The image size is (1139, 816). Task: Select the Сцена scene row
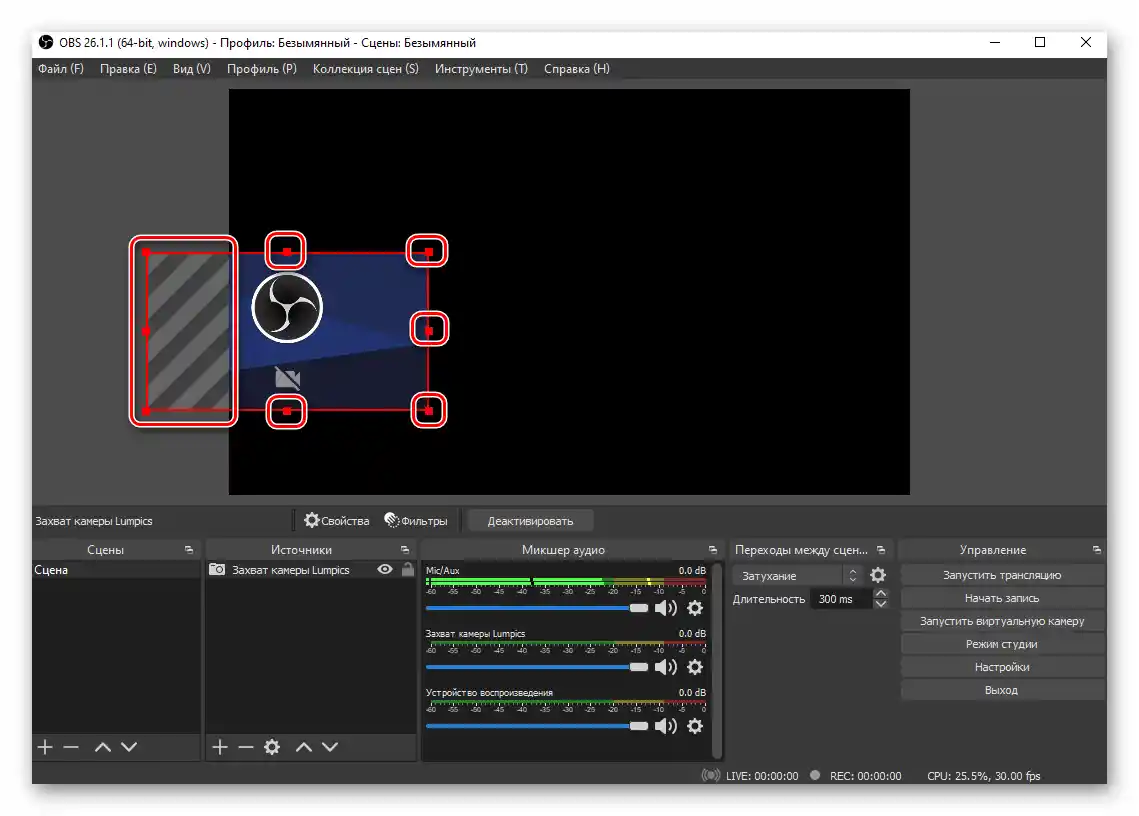(x=115, y=570)
